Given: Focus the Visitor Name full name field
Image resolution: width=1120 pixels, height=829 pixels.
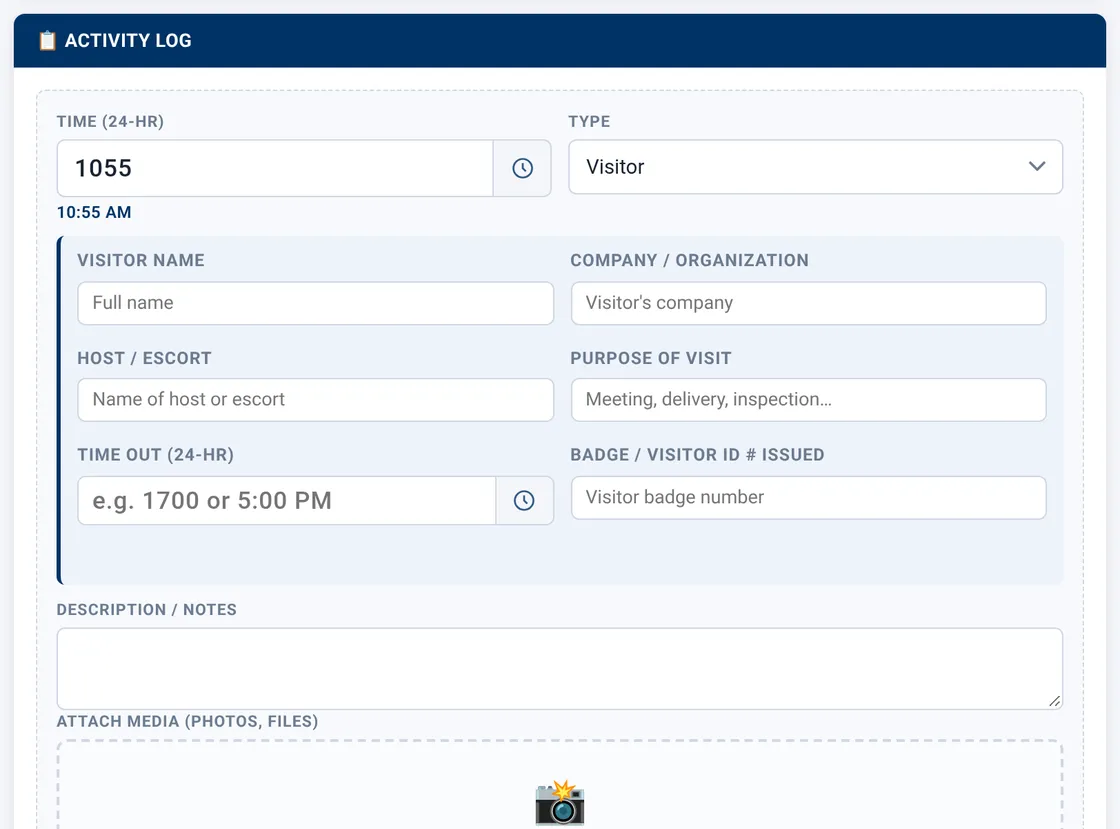Looking at the screenshot, I should 316,303.
